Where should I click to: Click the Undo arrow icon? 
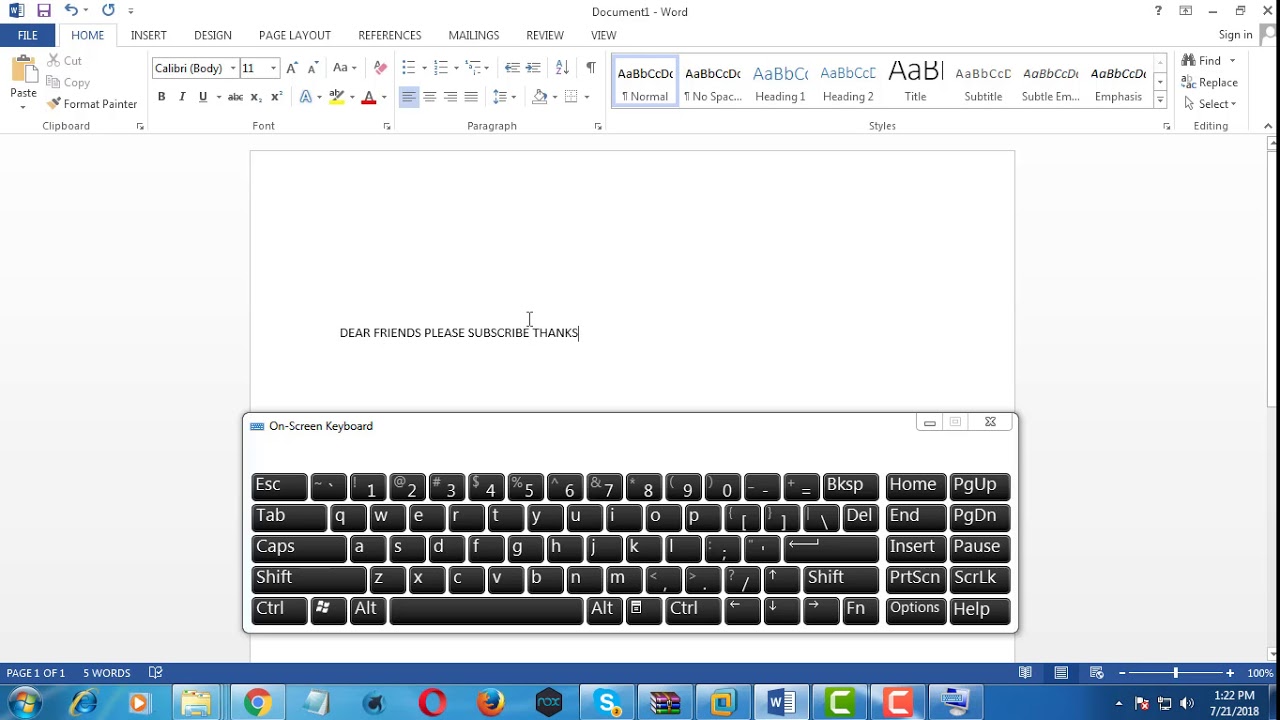click(x=71, y=11)
